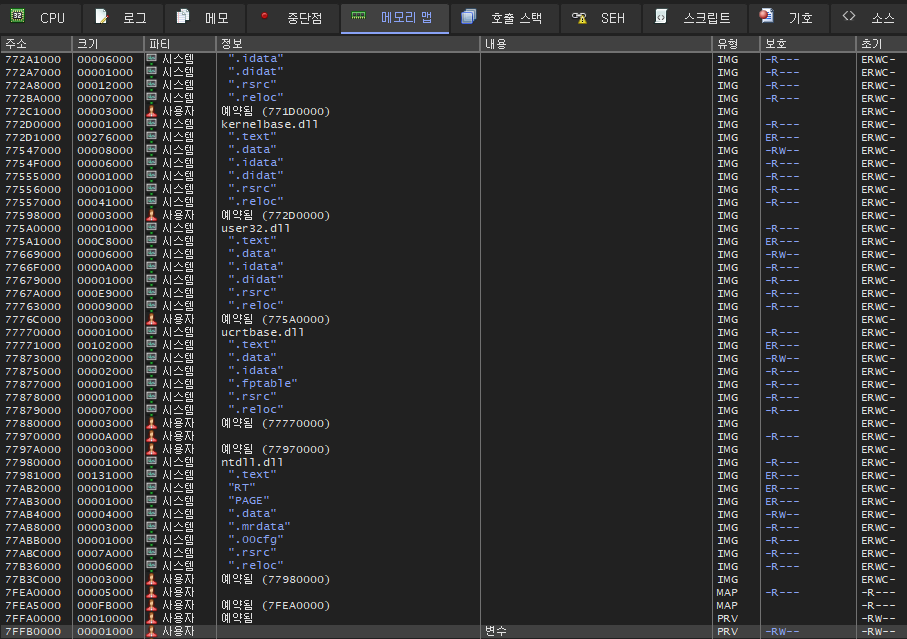Open the CPU tab
Viewport: 907px width, 639px height.
pos(39,18)
